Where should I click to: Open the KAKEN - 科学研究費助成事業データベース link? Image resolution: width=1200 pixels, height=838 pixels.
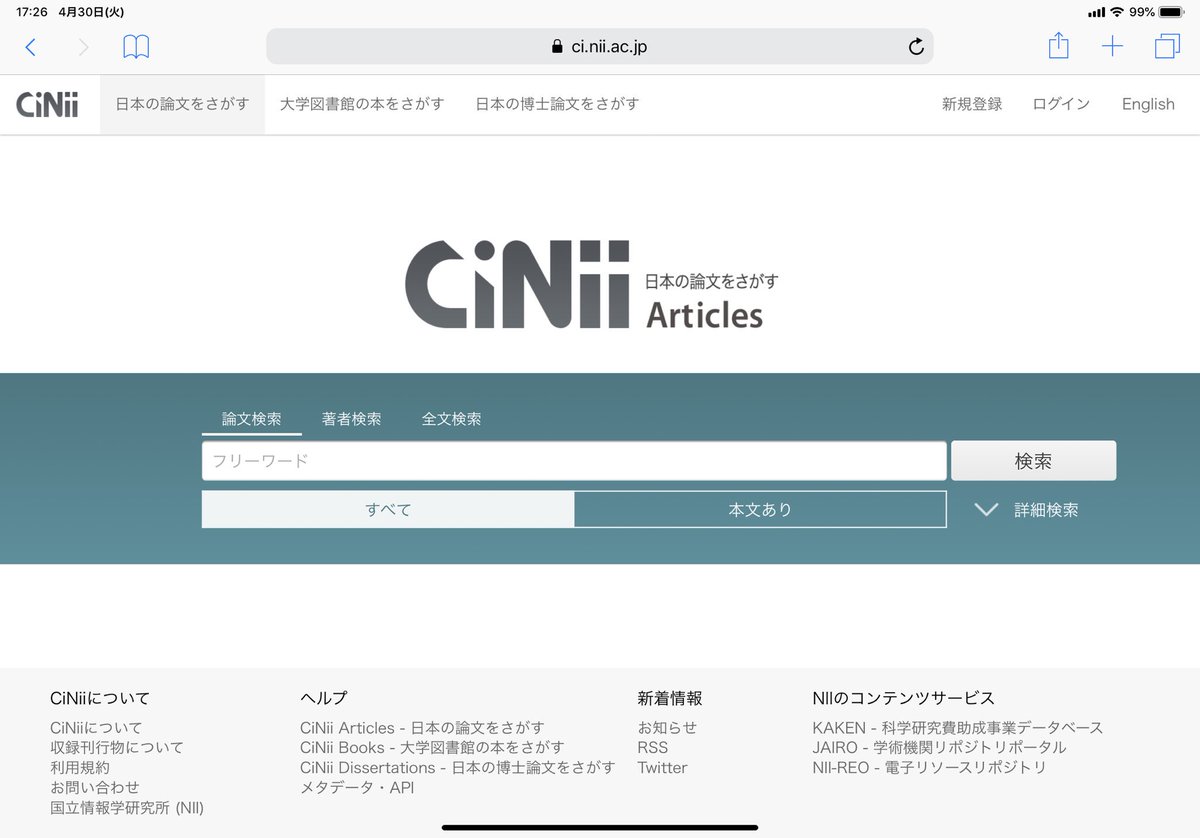(x=958, y=728)
